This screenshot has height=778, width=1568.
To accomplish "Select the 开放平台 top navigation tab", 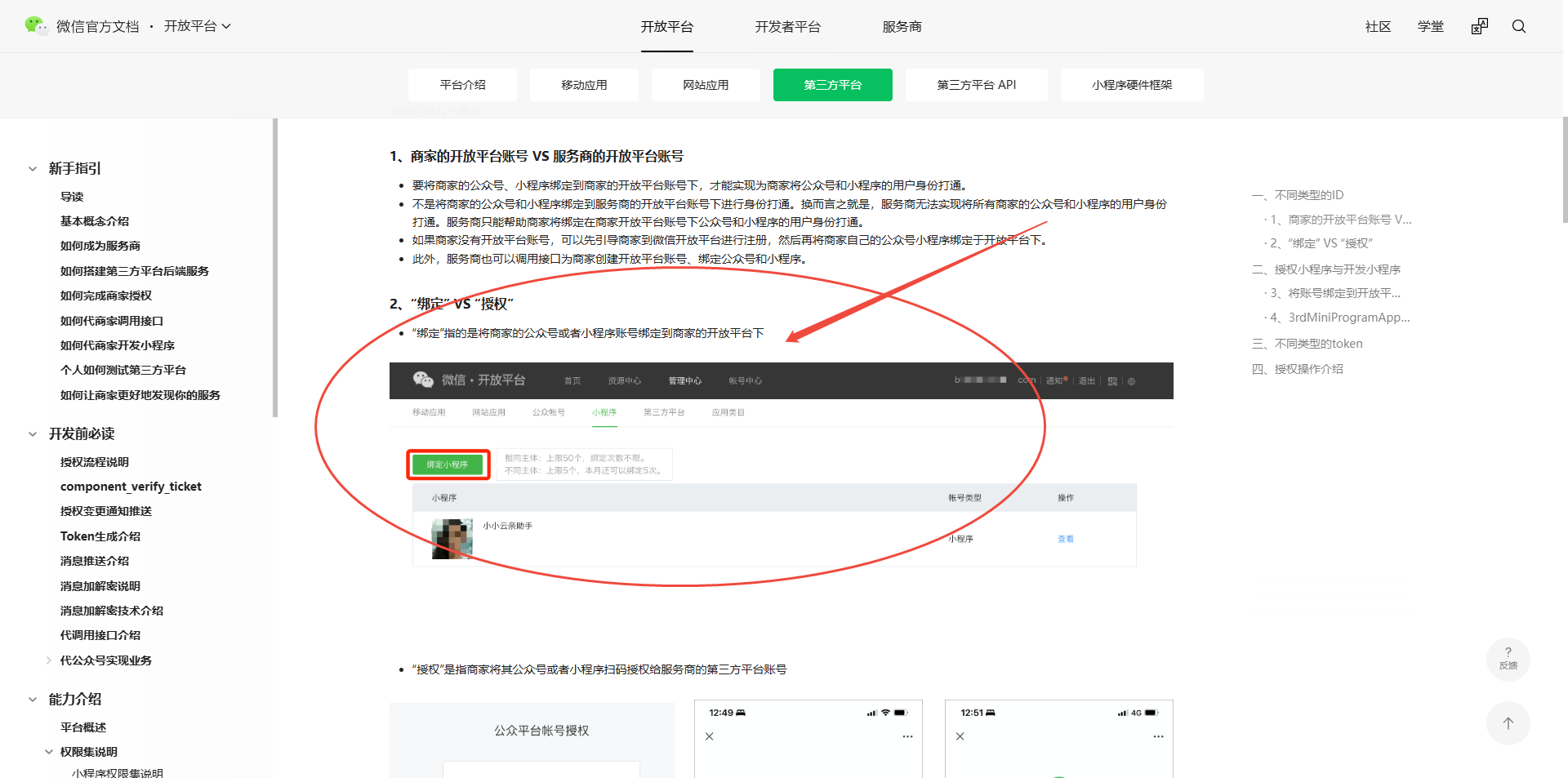I will [x=667, y=26].
